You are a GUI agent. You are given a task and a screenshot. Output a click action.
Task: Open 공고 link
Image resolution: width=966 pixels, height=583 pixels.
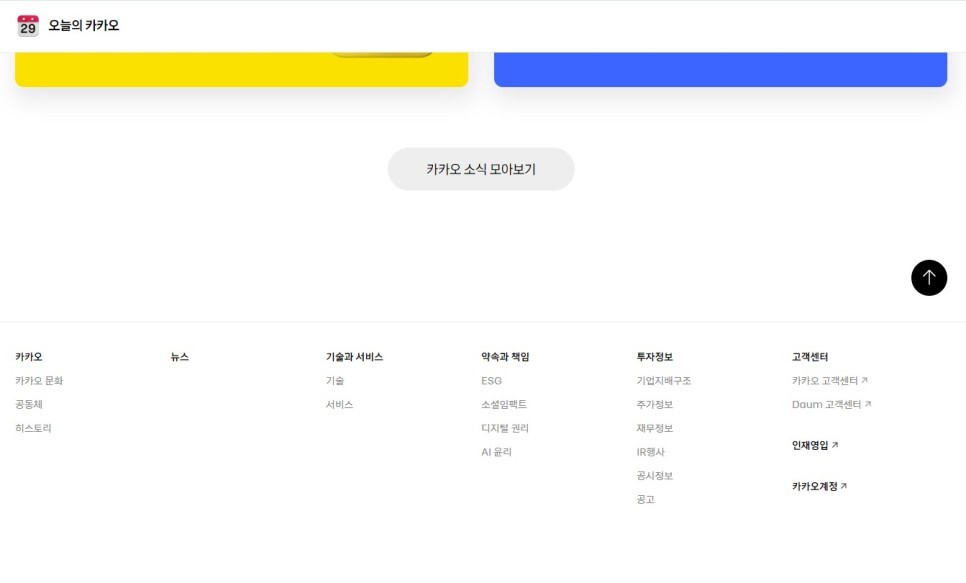pyautogui.click(x=646, y=499)
